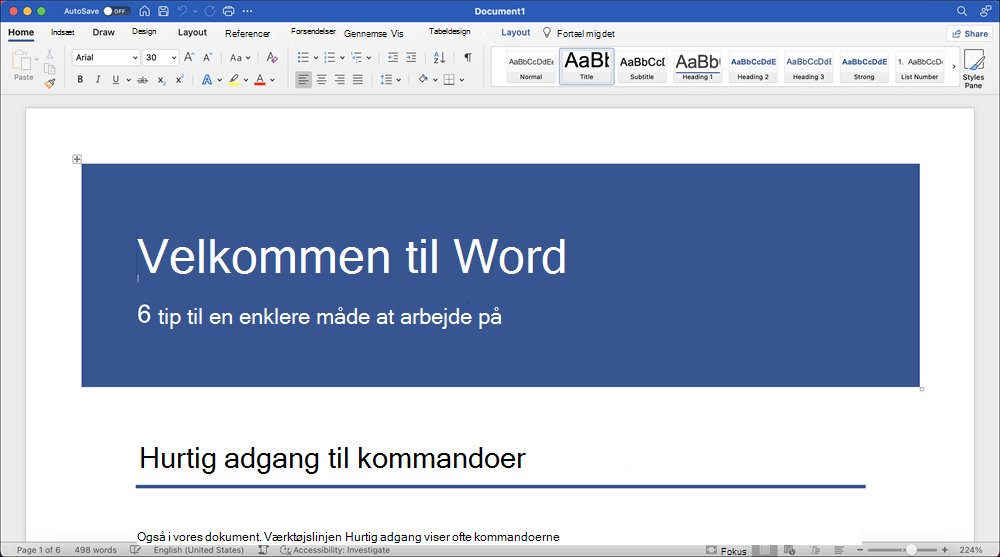This screenshot has height=557, width=1000.
Task: Save the document with the disk icon
Action: point(163,11)
